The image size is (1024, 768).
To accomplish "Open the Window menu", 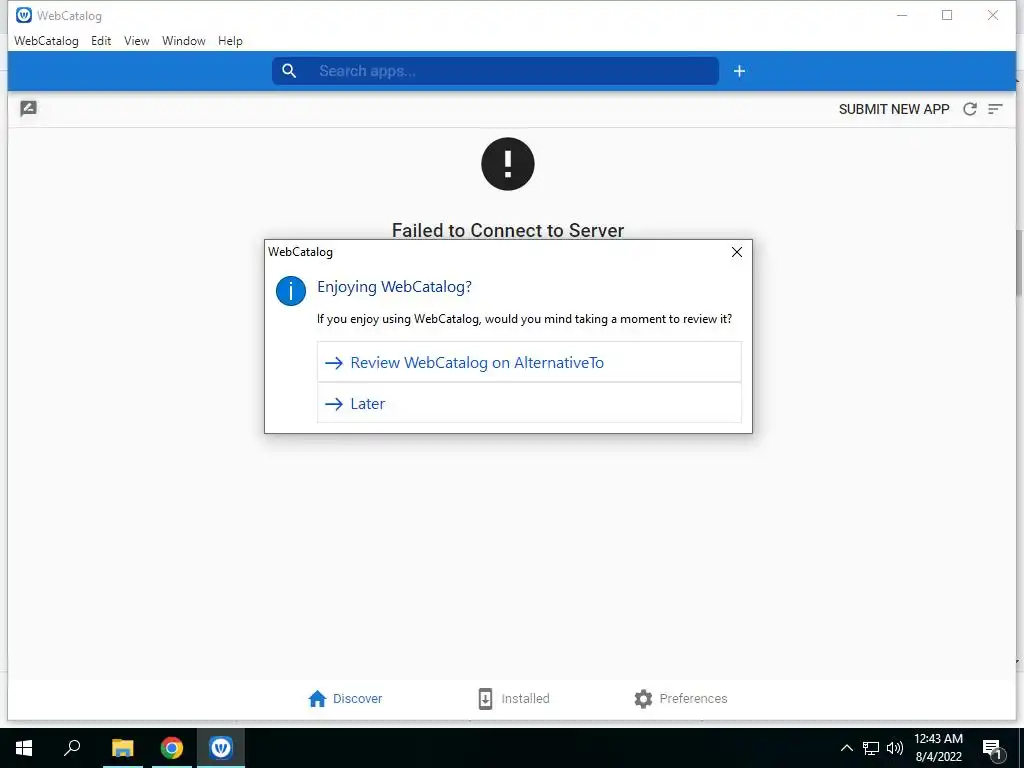I will 184,40.
